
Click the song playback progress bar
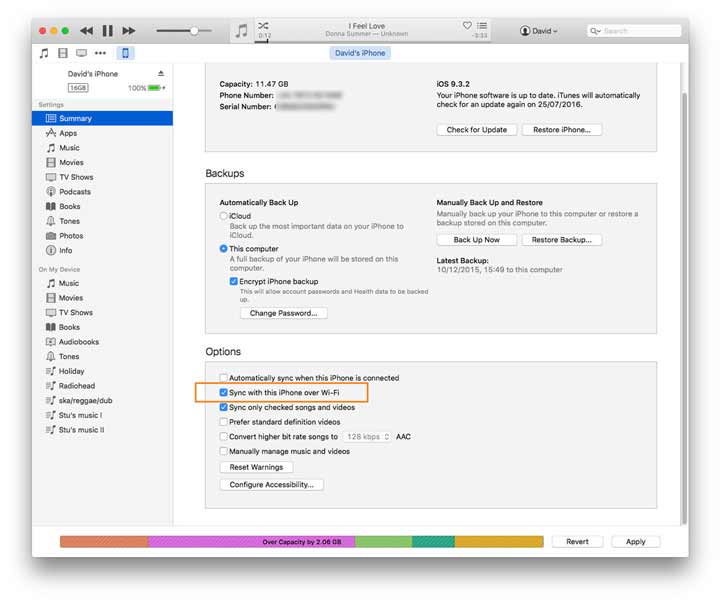point(373,42)
